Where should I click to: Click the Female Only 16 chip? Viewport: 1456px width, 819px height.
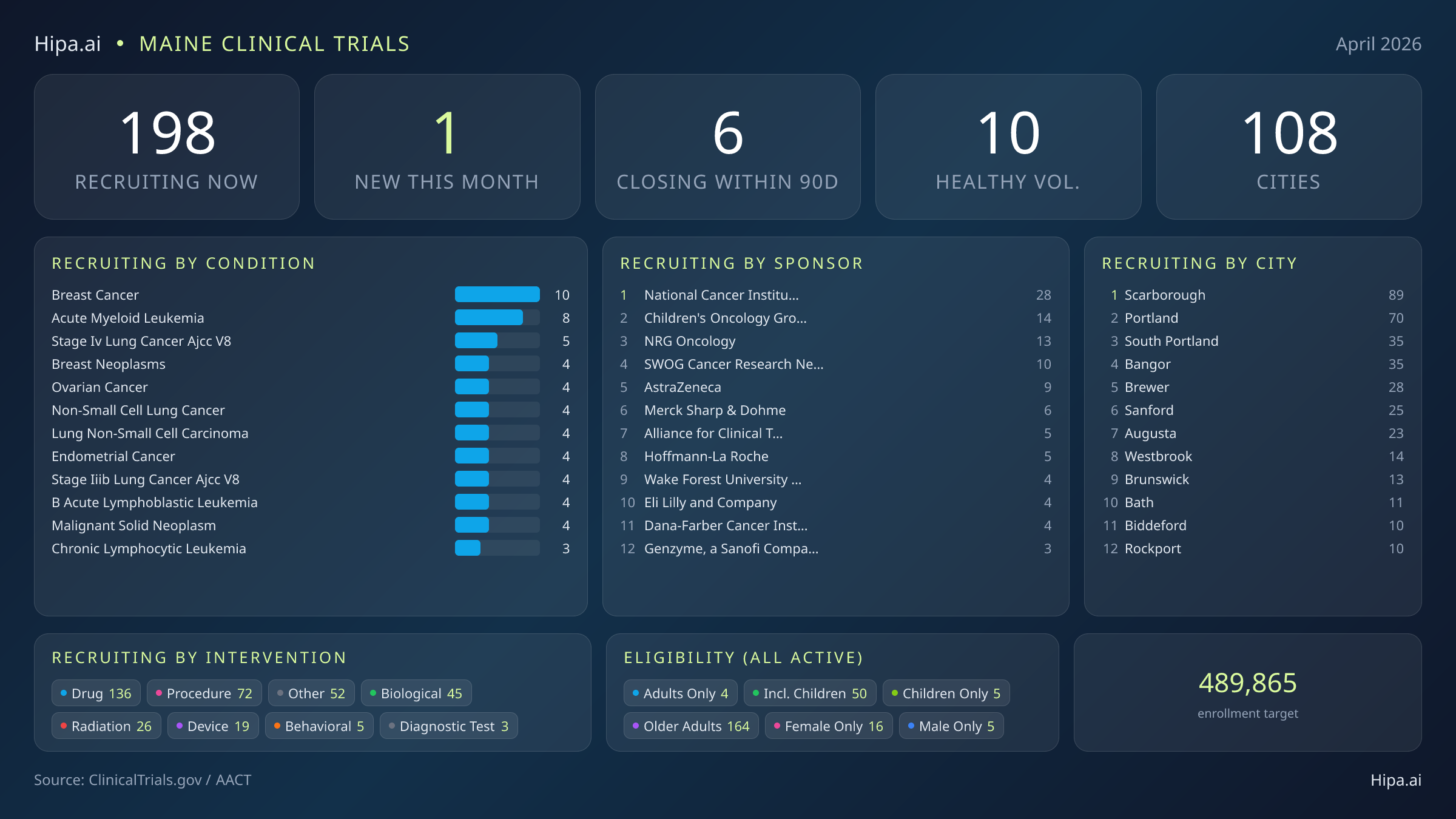pyautogui.click(x=829, y=726)
